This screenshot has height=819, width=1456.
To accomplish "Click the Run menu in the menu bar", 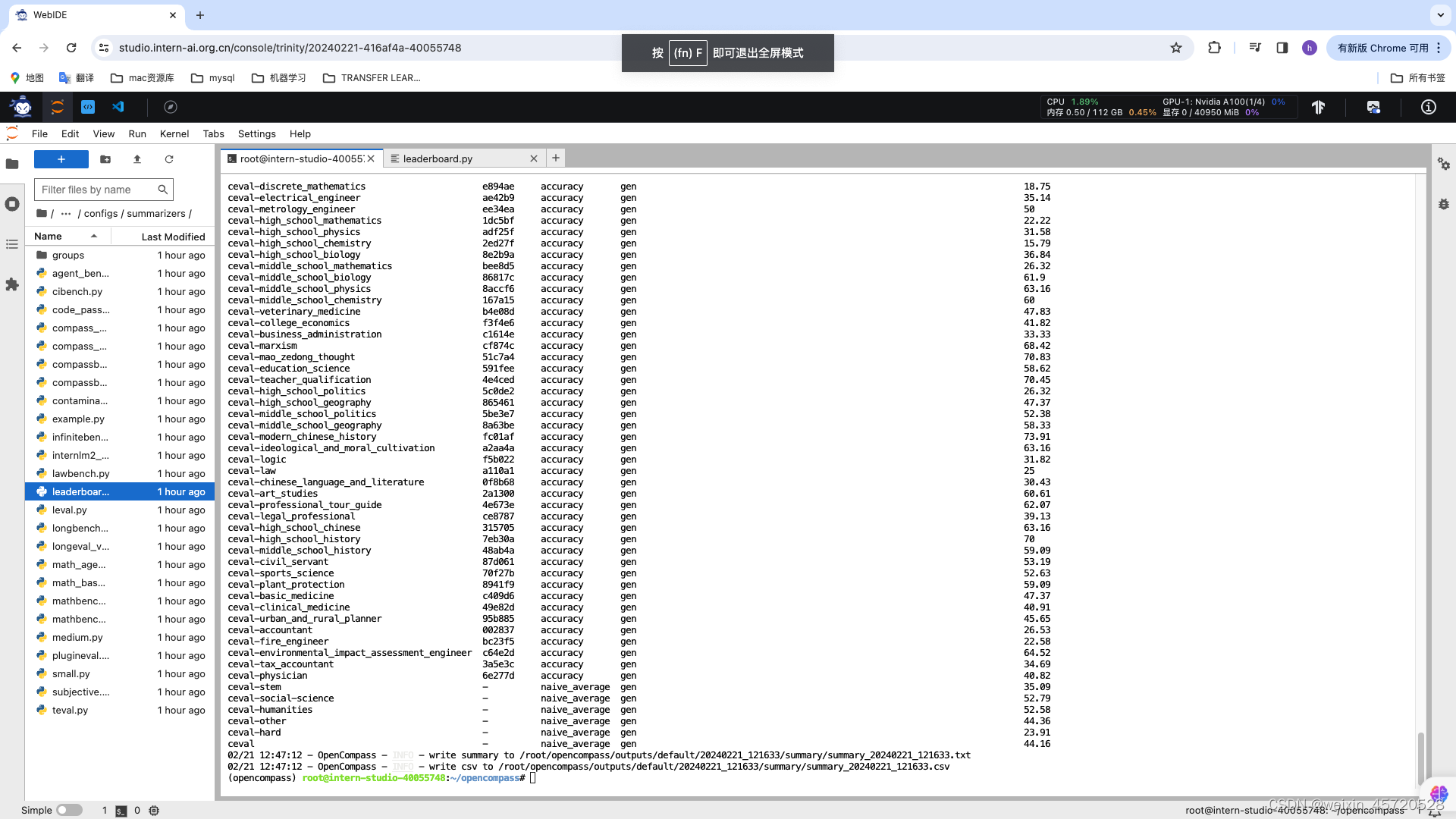I will [137, 133].
